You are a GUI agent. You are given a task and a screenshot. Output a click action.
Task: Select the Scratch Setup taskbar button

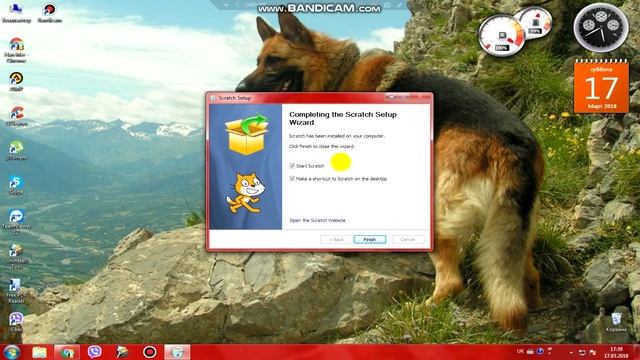pyautogui.click(x=177, y=352)
